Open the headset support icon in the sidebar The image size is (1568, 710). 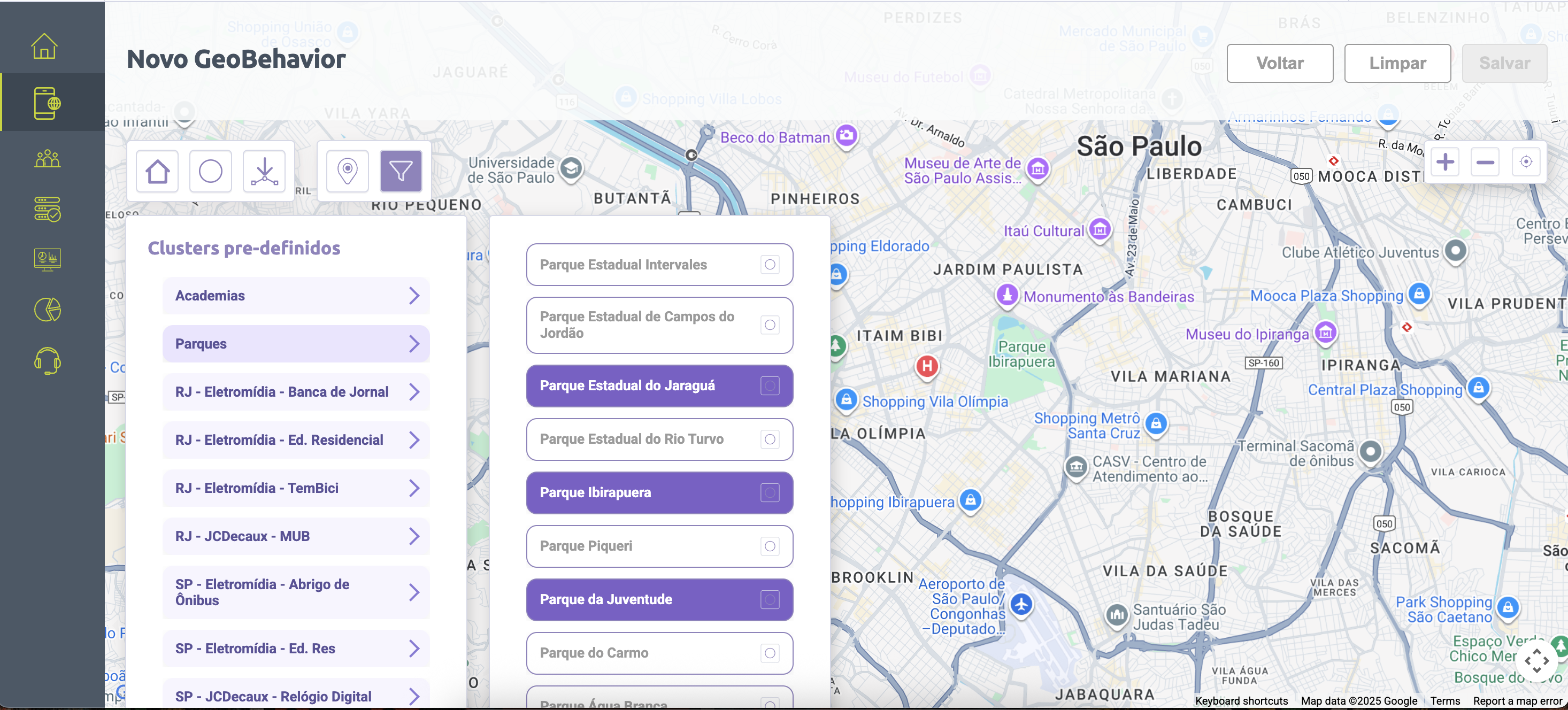(x=48, y=361)
